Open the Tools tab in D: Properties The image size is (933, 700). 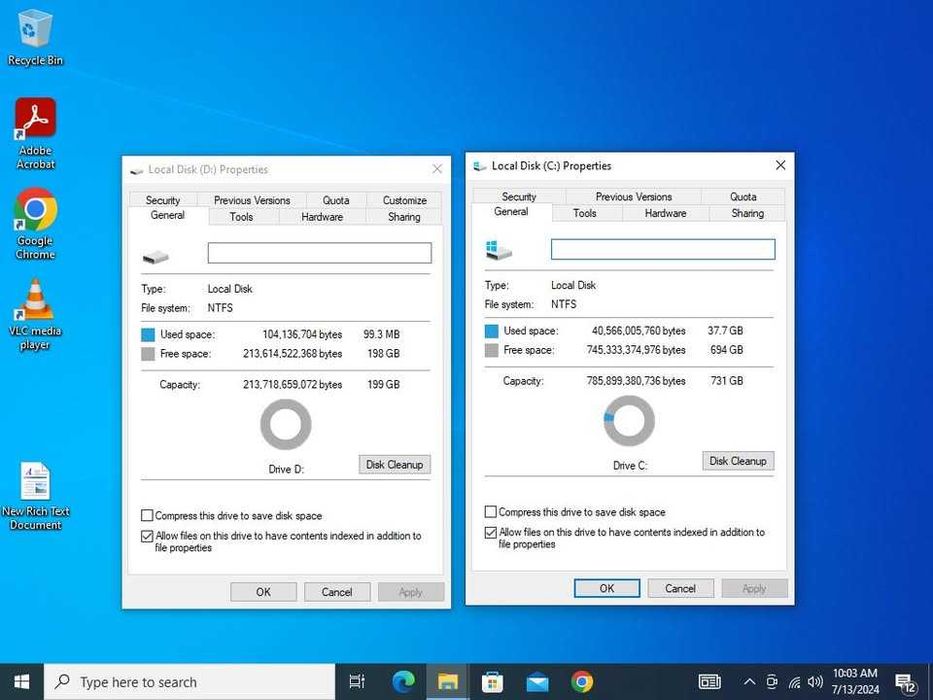tap(241, 217)
